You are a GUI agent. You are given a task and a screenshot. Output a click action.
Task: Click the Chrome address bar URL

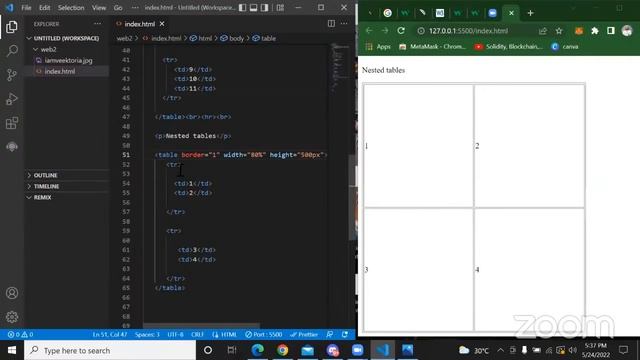[x=468, y=31]
